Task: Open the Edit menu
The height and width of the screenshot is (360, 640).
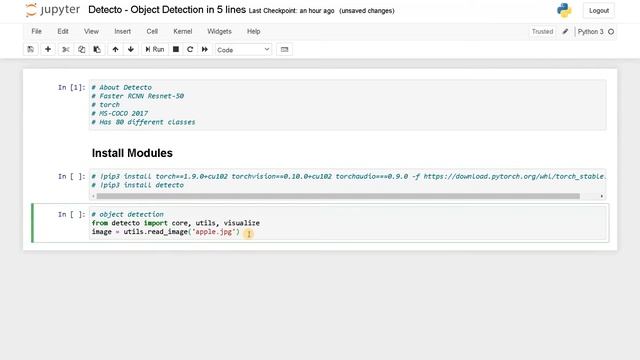Action: pos(62,31)
